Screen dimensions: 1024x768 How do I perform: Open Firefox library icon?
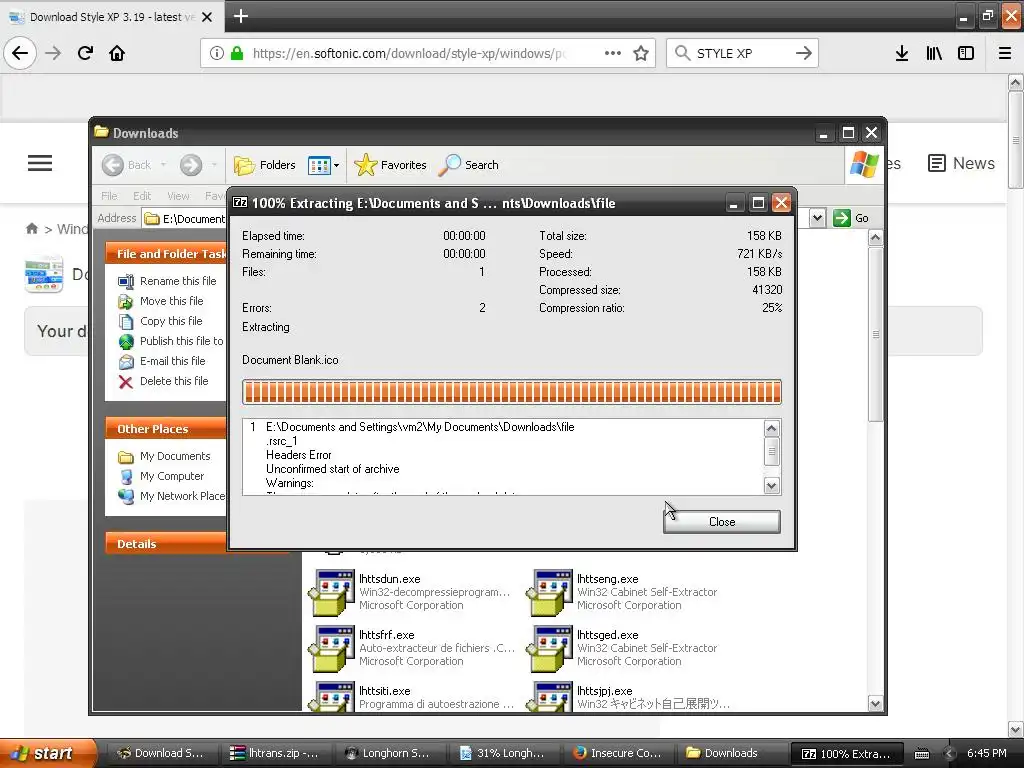pyautogui.click(x=934, y=53)
